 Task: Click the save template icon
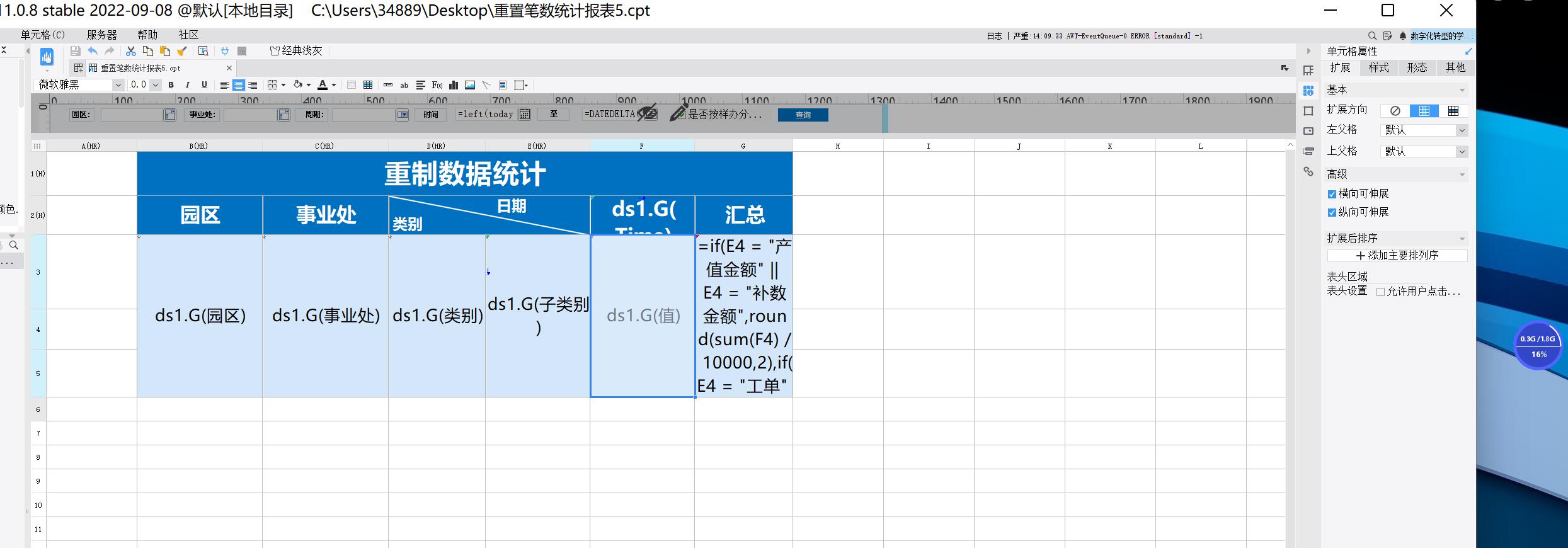[75, 51]
